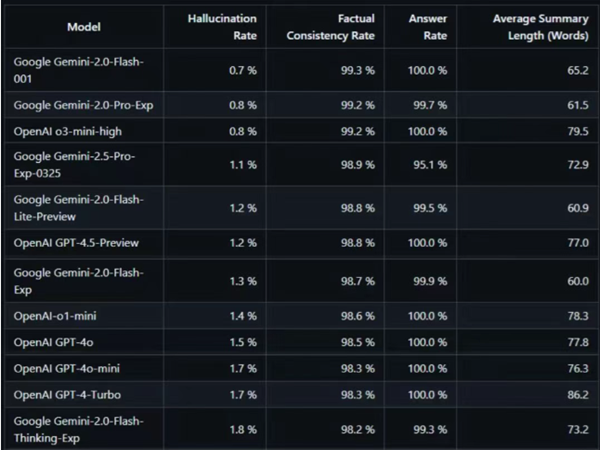Click the Google Gemini-2.0-Flash-Lite-Preview model name

pos(79,207)
